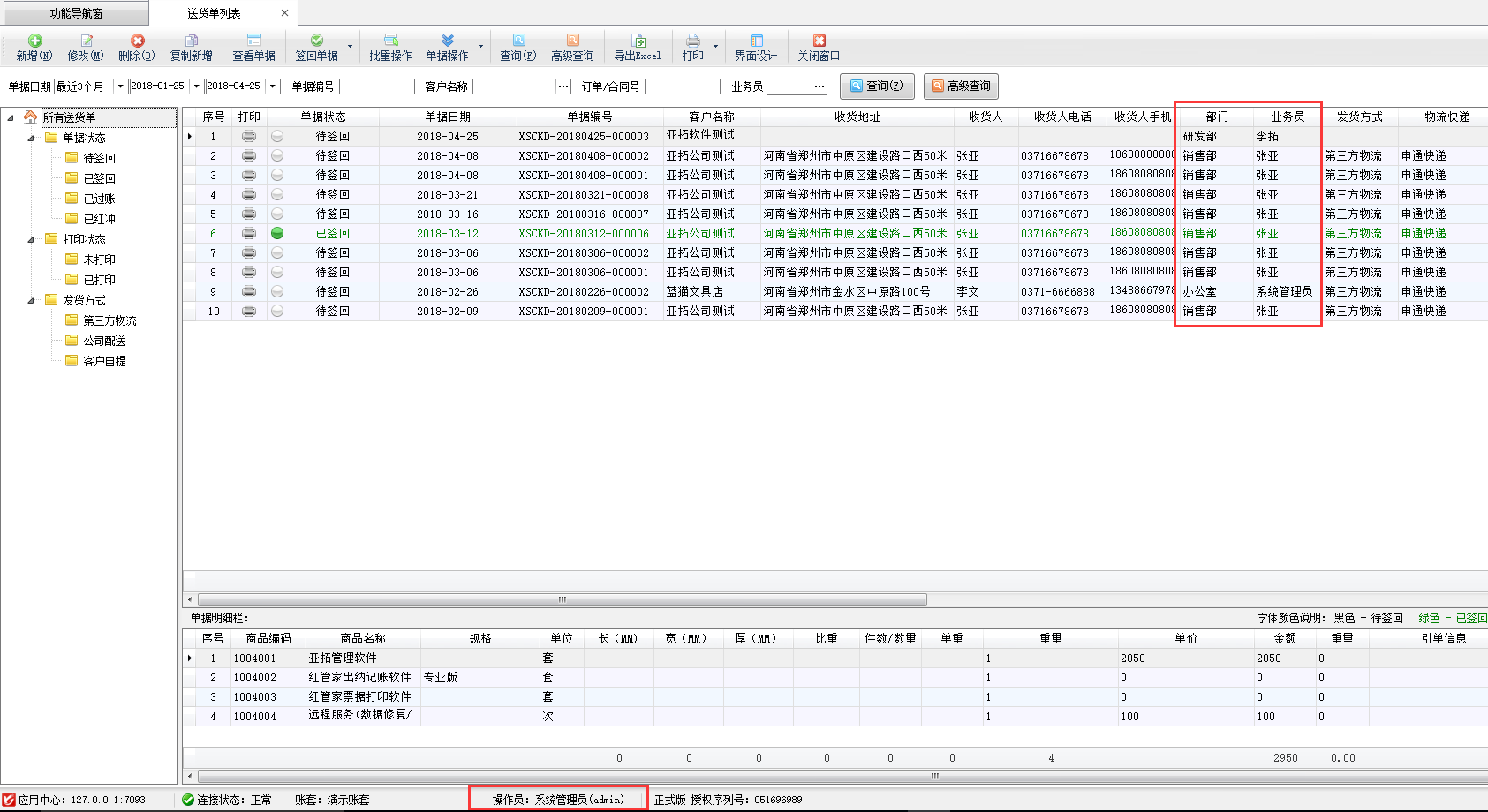Click the printer icon in row 3
The image size is (1488, 812).
tap(249, 175)
